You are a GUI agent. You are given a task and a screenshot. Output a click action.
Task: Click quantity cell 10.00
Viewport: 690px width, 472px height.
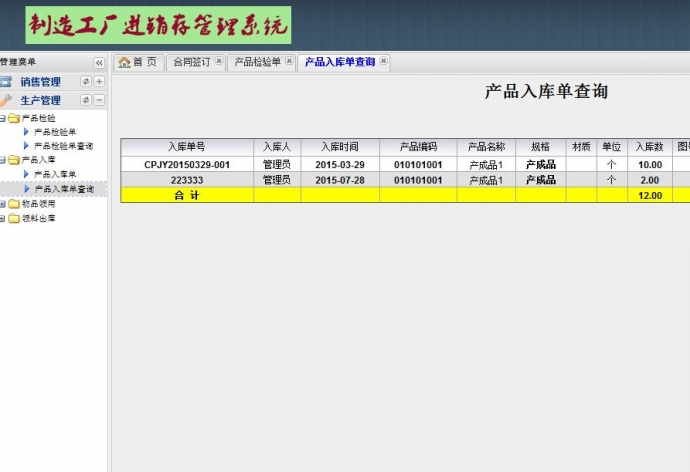tap(650, 165)
